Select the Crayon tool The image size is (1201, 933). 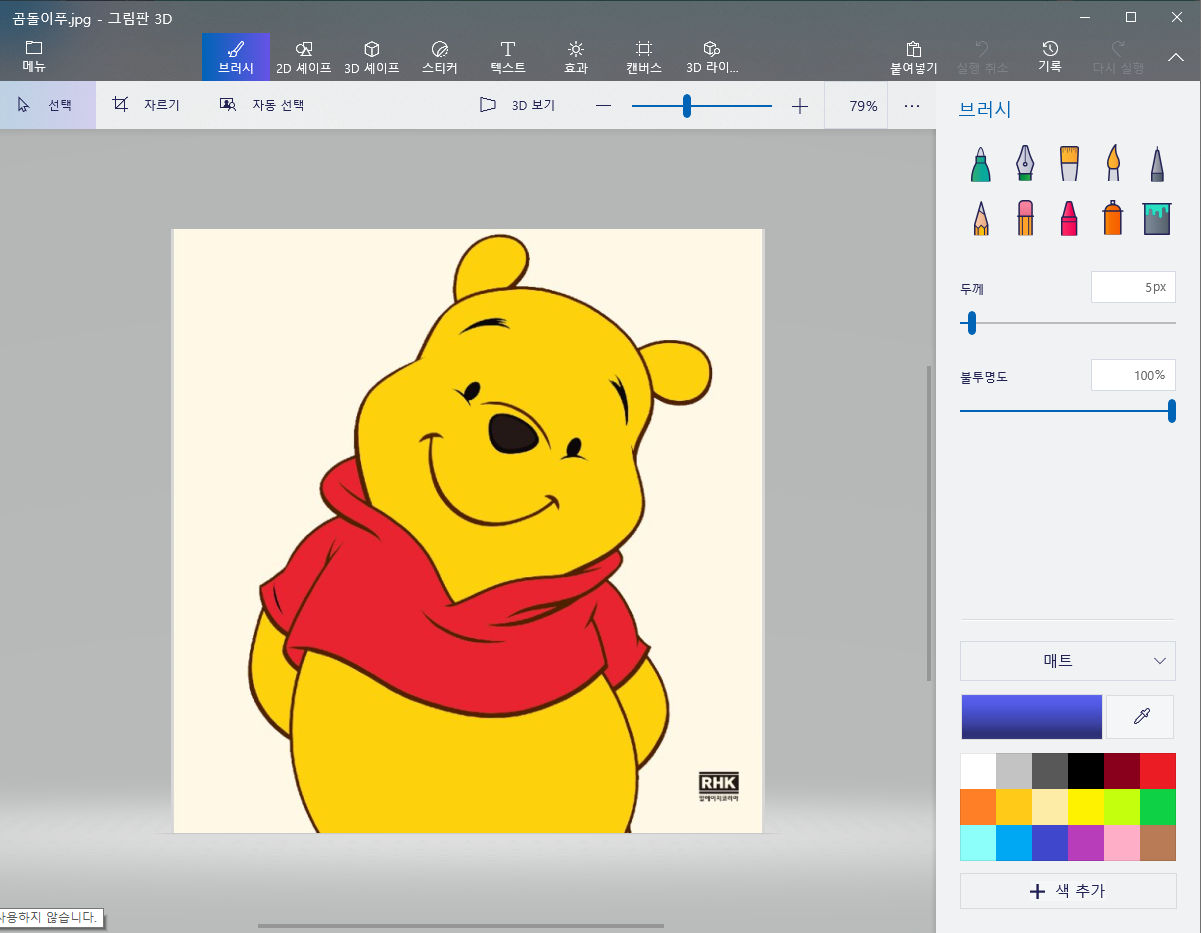click(1069, 218)
